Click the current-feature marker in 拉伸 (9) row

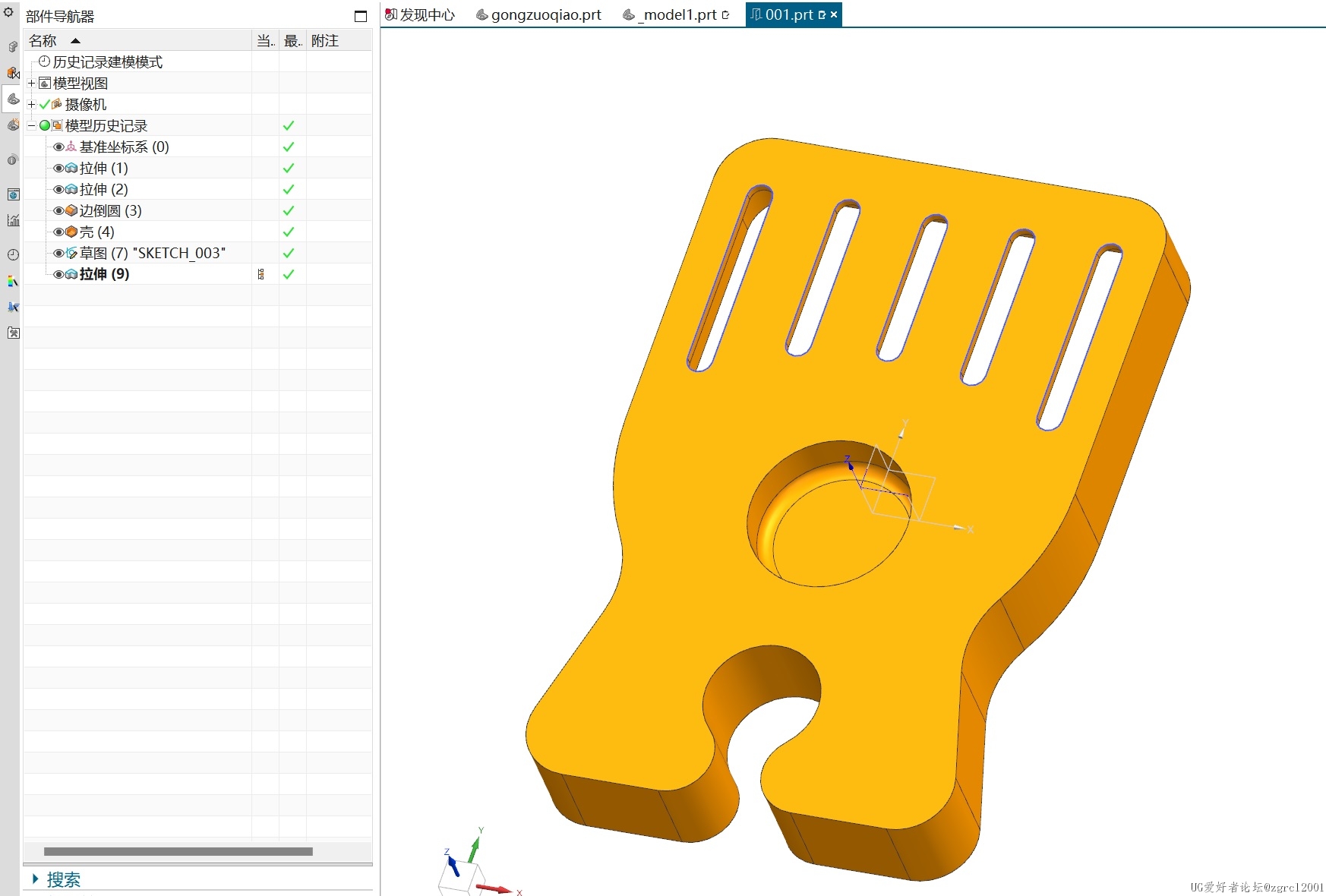[x=261, y=274]
